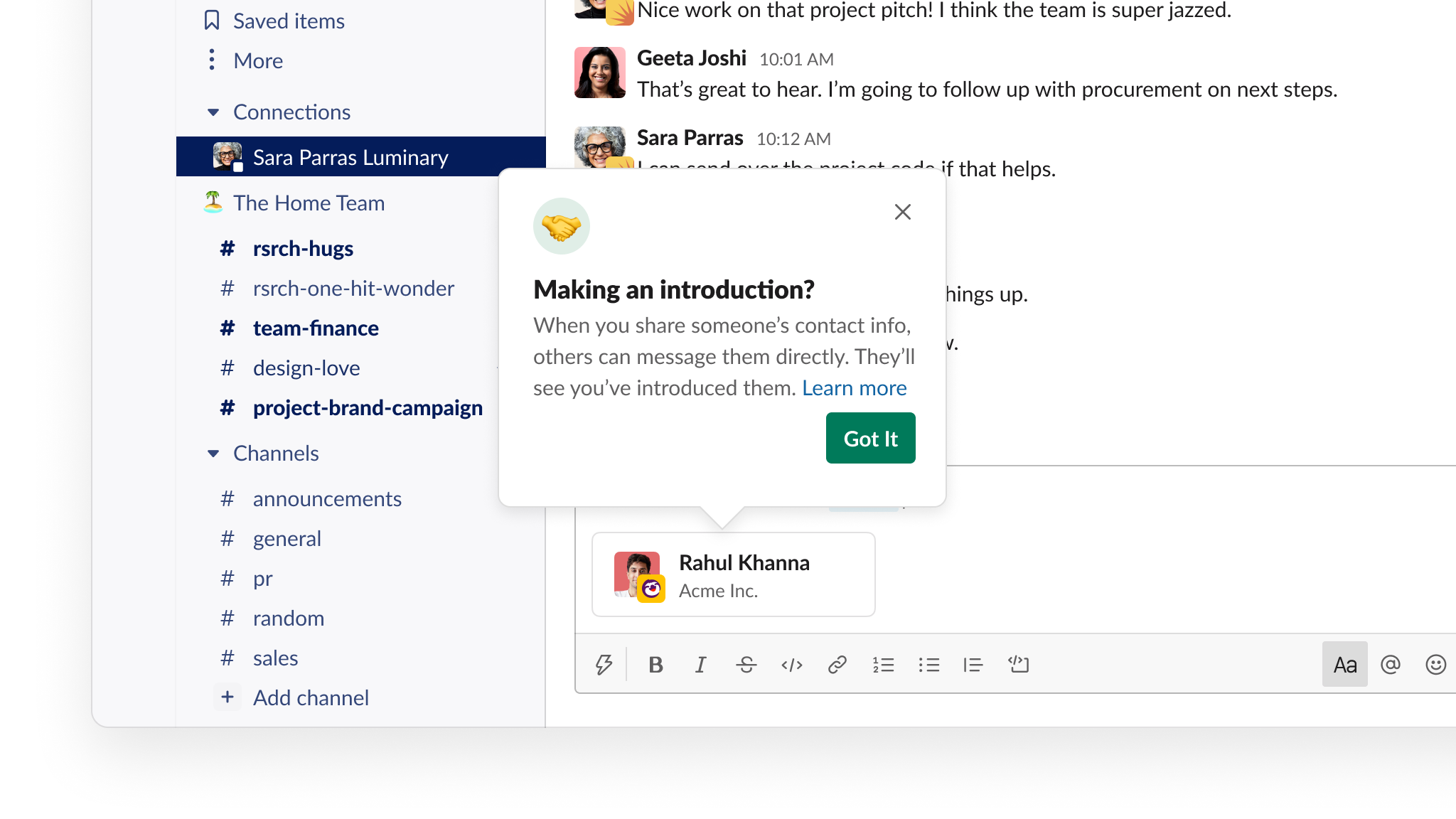Open the design-love channel

pyautogui.click(x=306, y=368)
